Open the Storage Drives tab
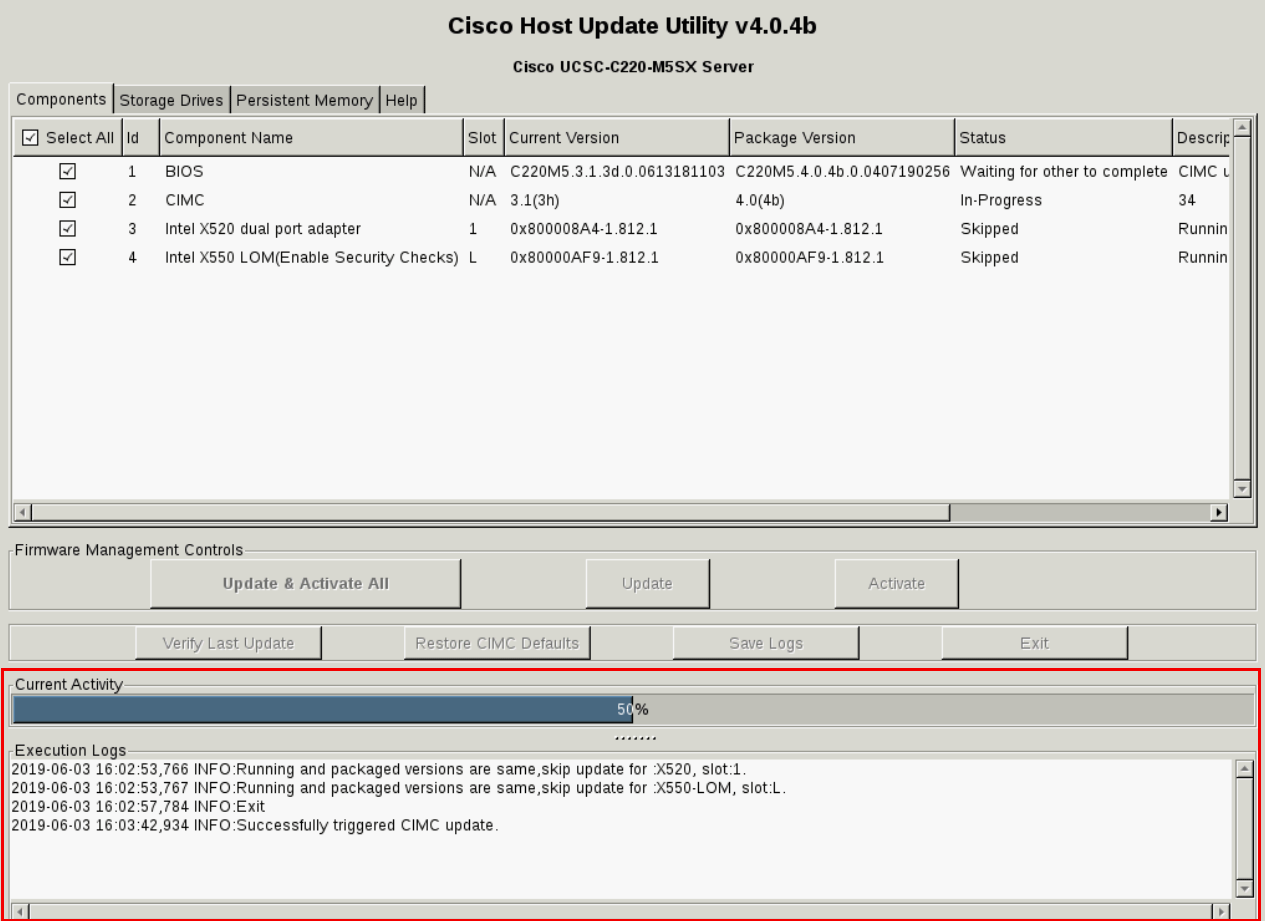 [172, 100]
